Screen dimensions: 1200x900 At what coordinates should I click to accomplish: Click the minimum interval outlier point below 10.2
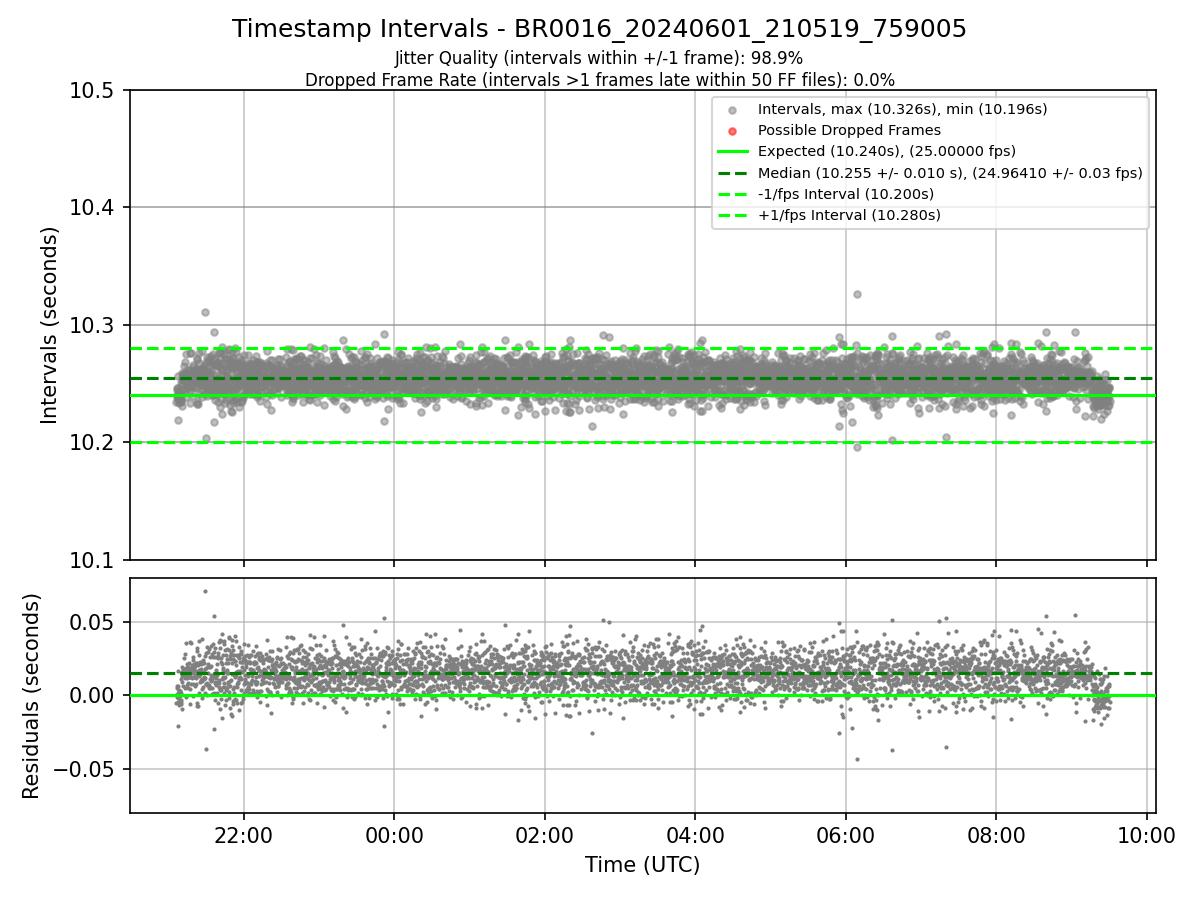857,447
